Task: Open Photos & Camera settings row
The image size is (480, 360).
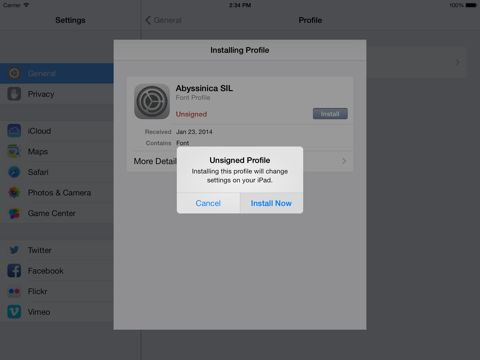Action: [x=57, y=193]
